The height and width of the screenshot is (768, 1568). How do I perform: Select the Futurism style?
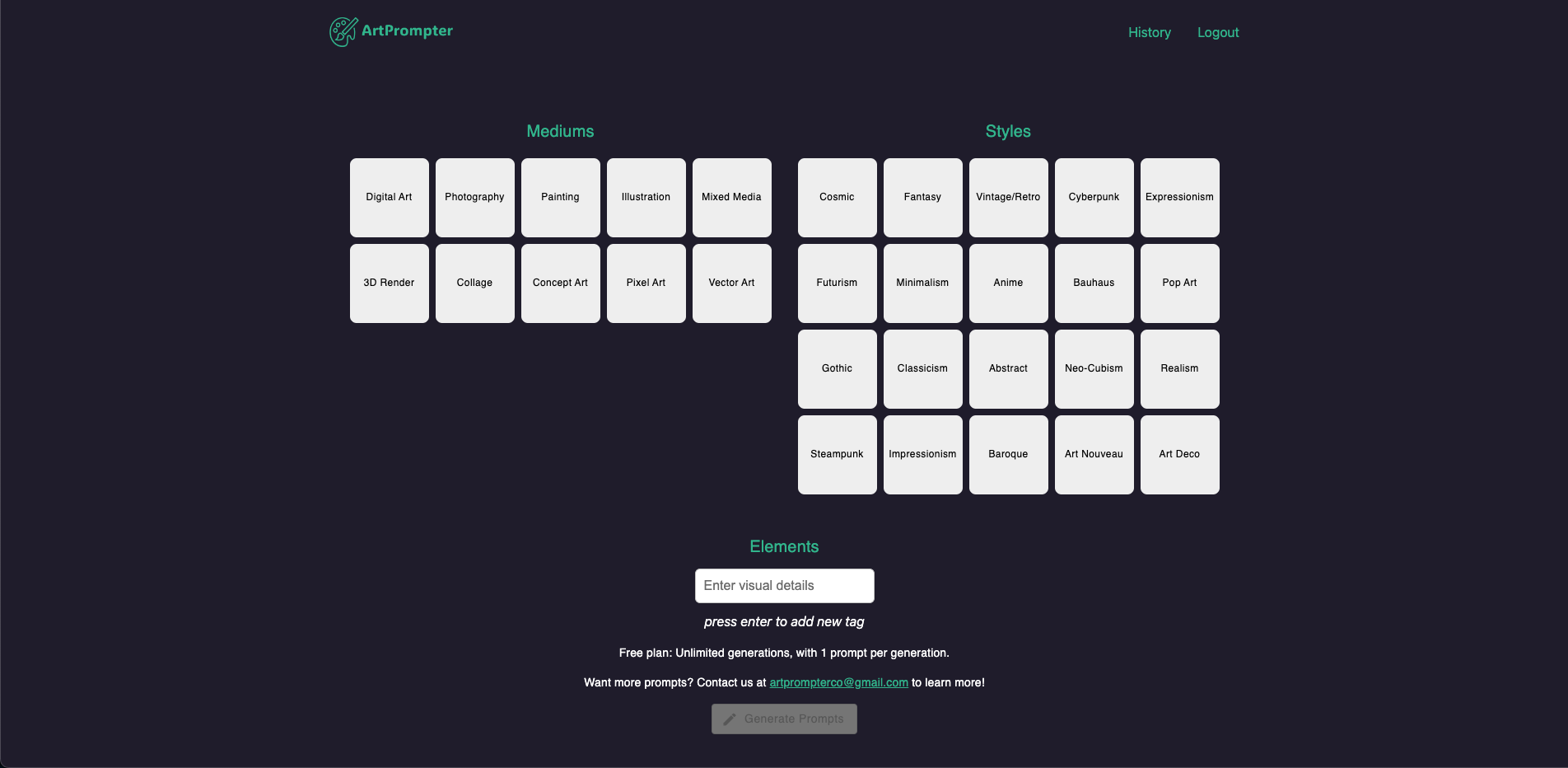click(838, 283)
